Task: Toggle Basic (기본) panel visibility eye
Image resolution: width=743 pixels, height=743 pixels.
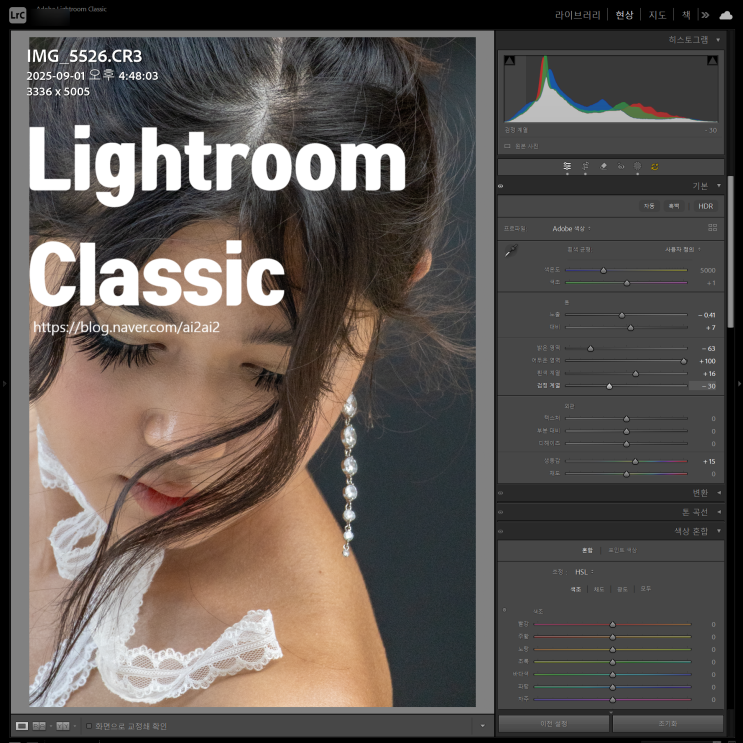Action: pyautogui.click(x=500, y=186)
